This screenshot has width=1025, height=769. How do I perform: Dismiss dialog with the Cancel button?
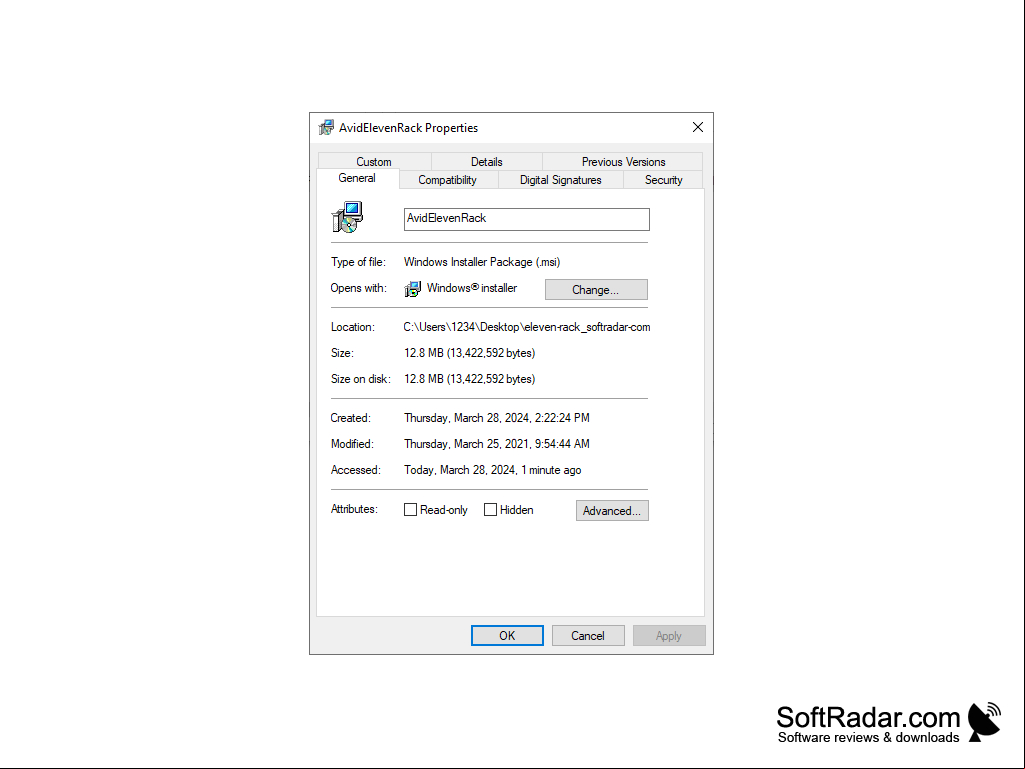pyautogui.click(x=588, y=636)
